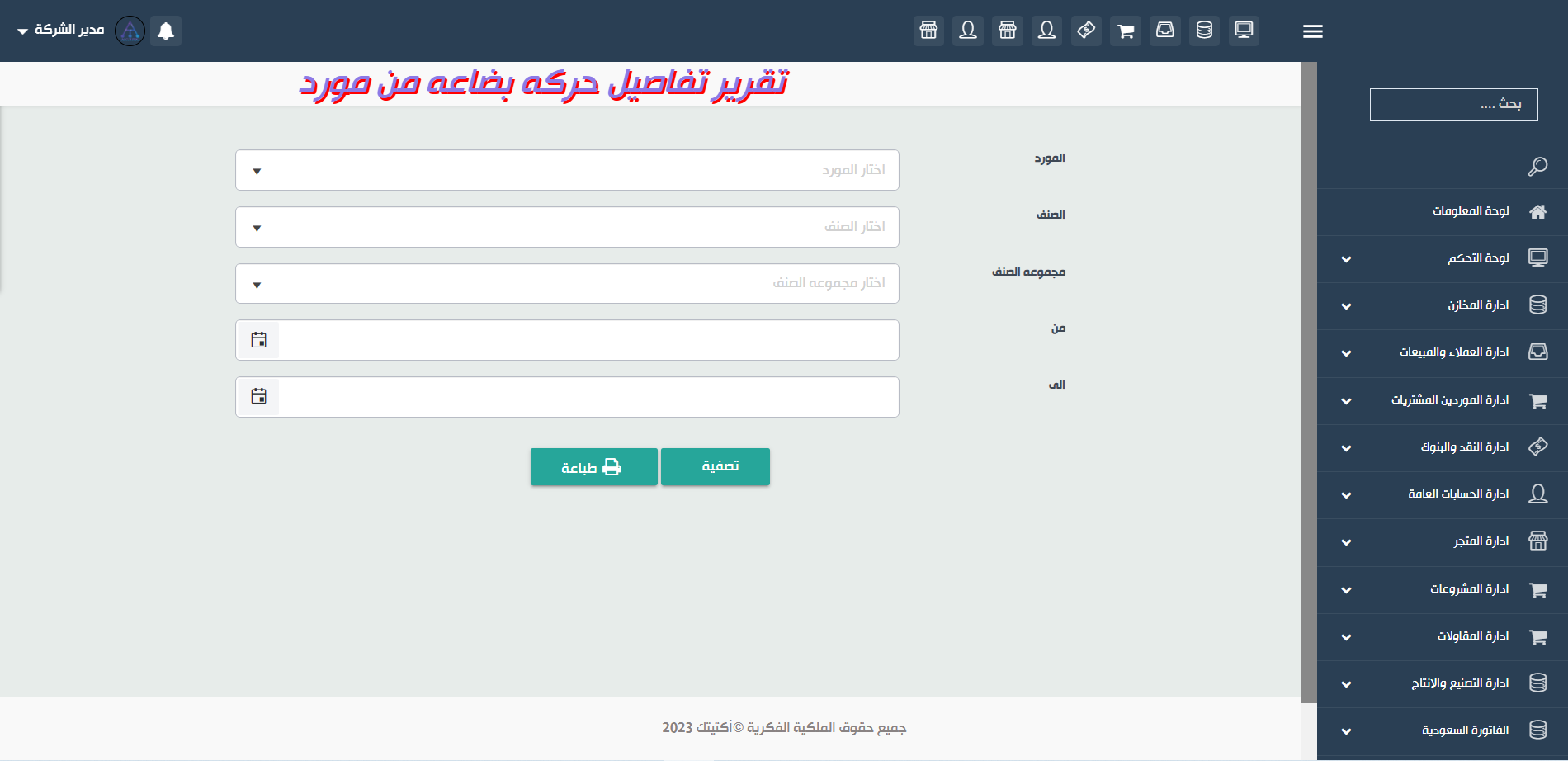Click the main page vertical scrollbar
Screen dimensions: 1568x761
(1309, 383)
